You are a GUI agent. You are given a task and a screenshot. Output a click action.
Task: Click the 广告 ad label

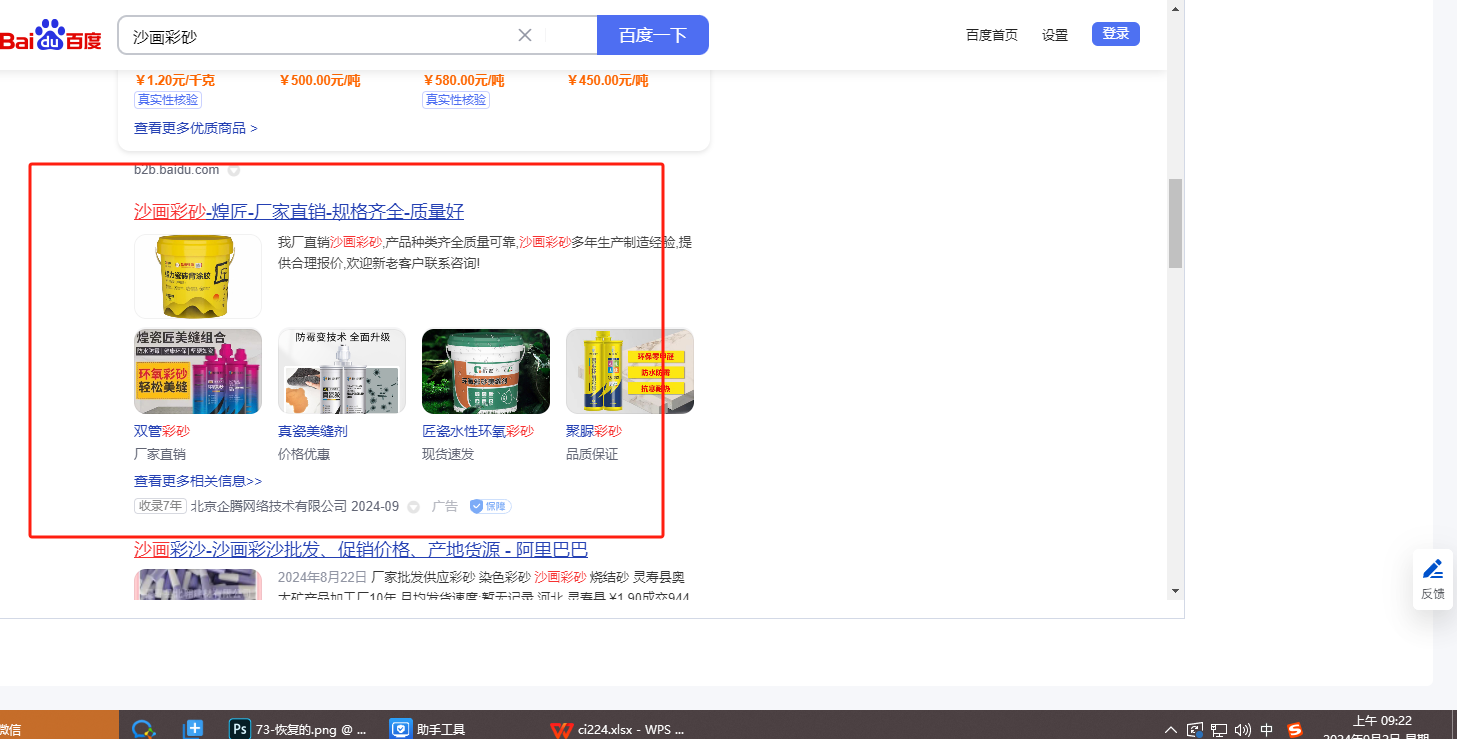click(x=445, y=506)
